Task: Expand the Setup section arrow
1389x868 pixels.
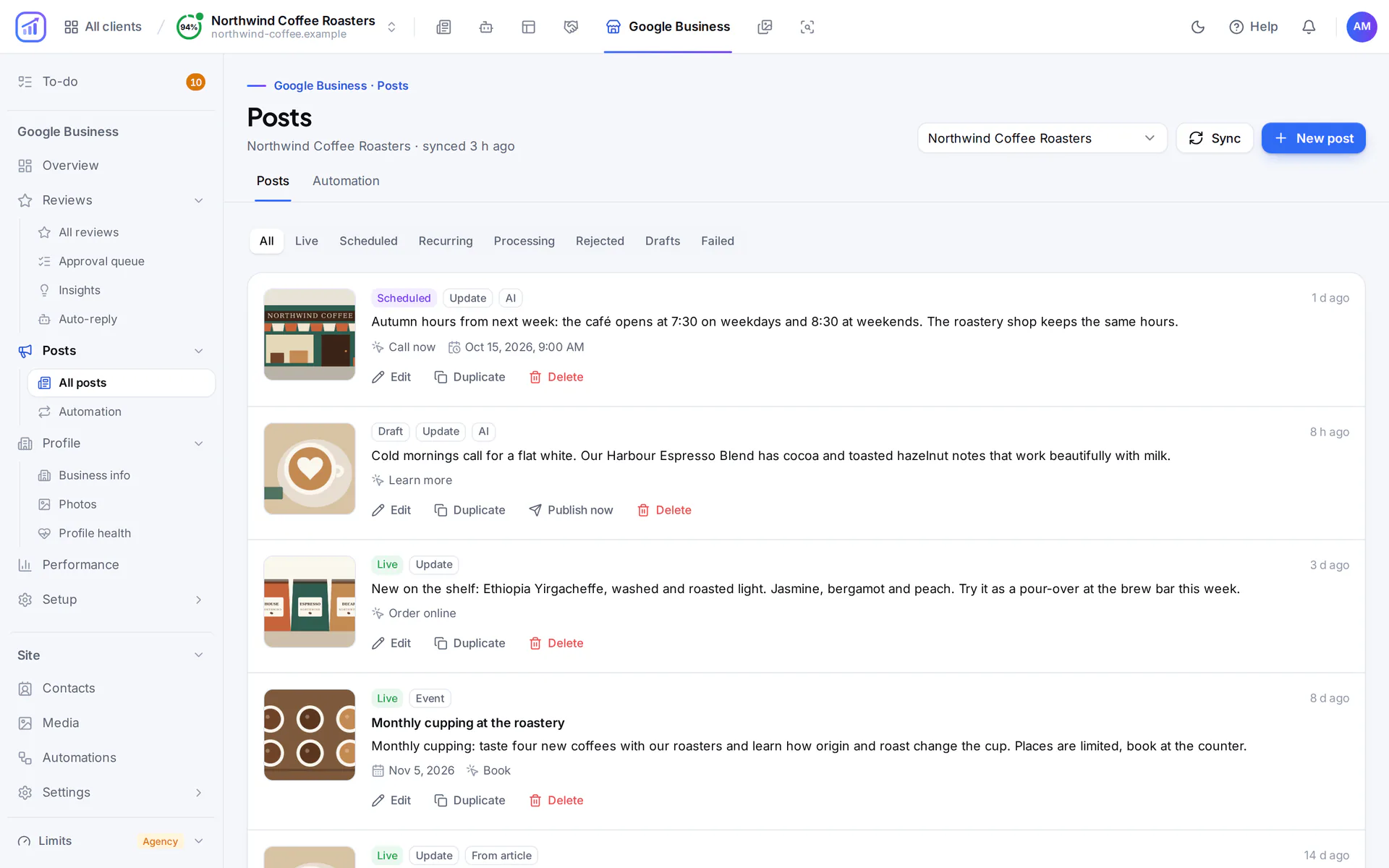Action: point(198,600)
